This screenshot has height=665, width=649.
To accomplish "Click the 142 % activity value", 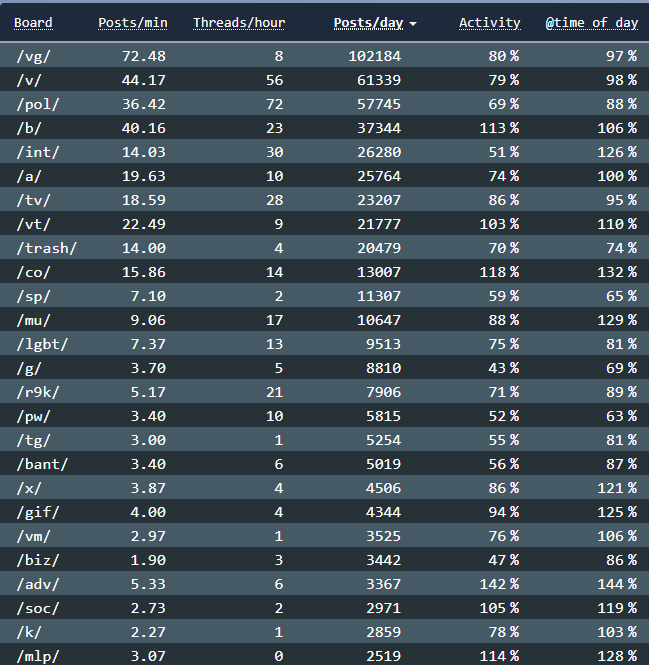I will (499, 584).
